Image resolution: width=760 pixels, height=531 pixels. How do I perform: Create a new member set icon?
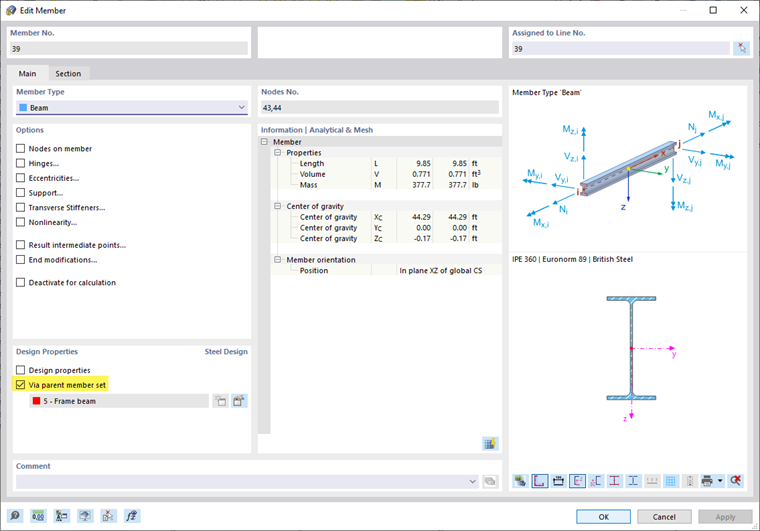pos(221,401)
